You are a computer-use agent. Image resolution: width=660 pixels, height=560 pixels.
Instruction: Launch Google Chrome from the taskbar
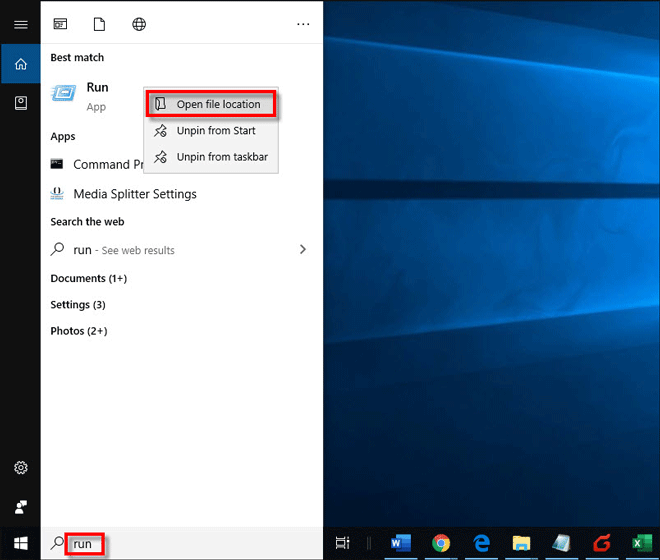tap(441, 543)
